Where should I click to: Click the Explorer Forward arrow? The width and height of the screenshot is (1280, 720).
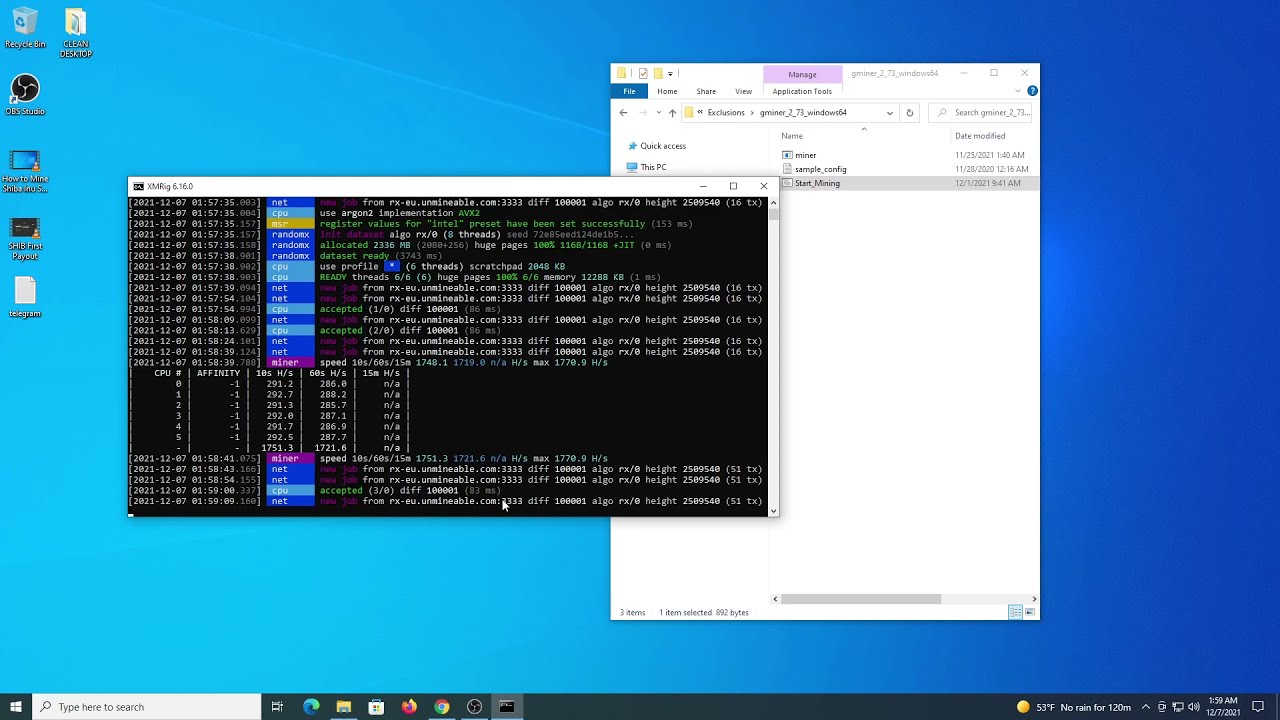[643, 113]
